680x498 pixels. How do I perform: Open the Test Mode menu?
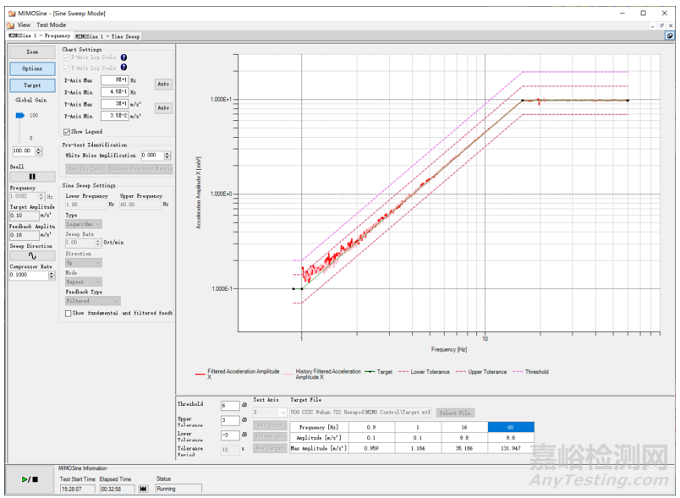51,24
